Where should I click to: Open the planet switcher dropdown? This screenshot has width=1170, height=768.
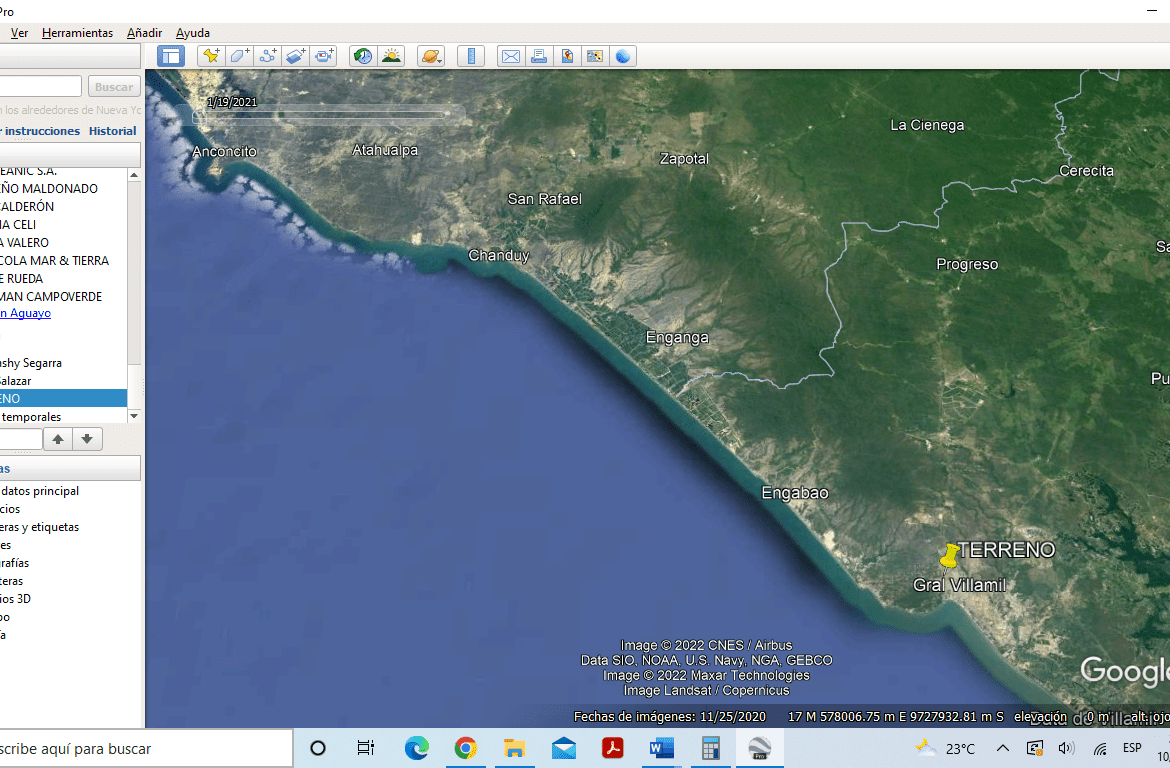pos(431,56)
